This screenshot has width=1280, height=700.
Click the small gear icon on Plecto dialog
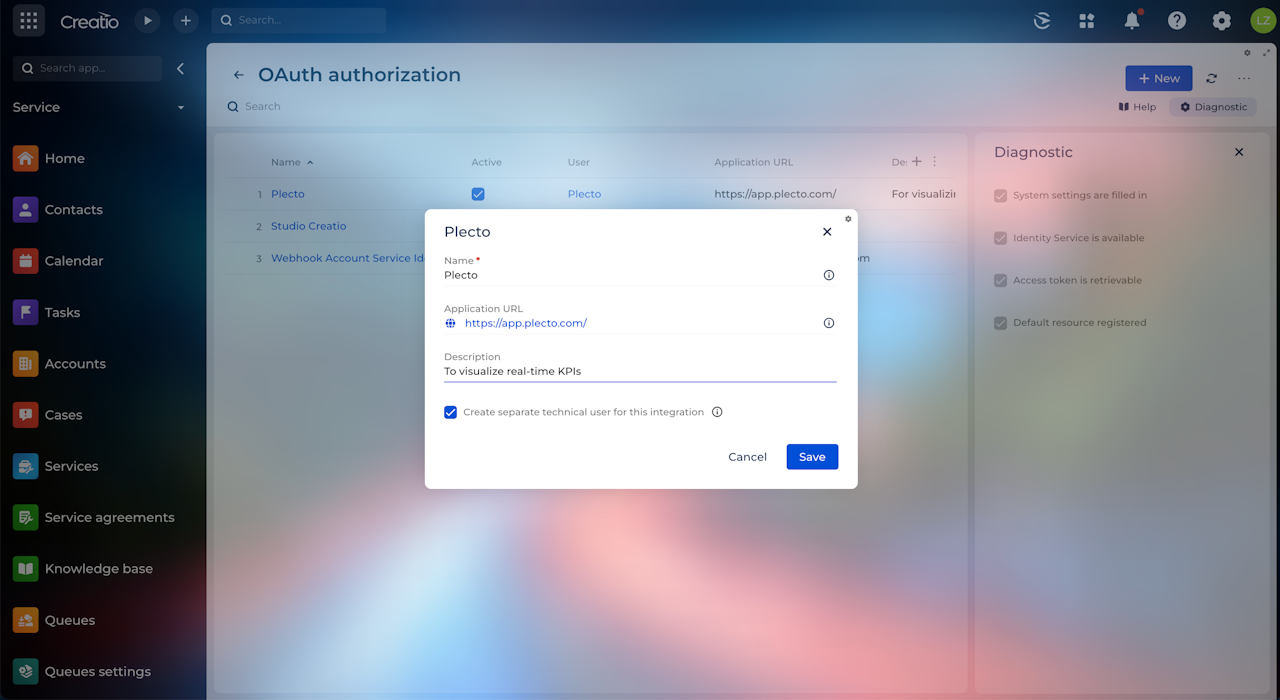click(848, 218)
